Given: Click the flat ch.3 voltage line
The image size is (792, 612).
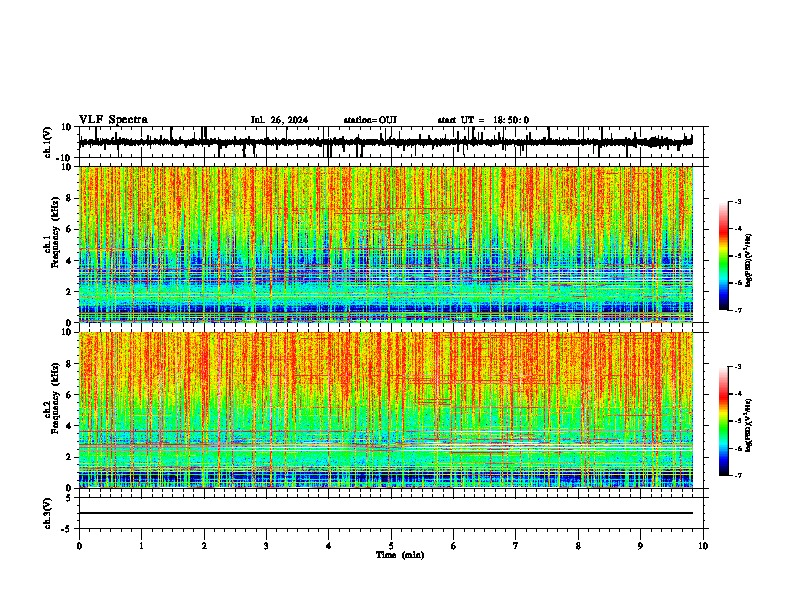Looking at the screenshot, I should pyautogui.click(x=385, y=513).
